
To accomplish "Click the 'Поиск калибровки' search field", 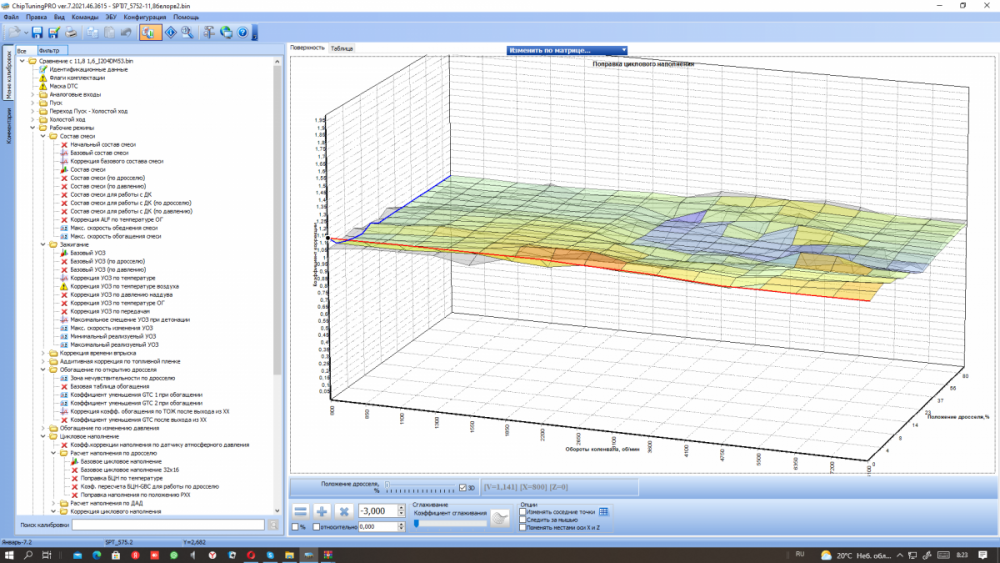I will (167, 524).
